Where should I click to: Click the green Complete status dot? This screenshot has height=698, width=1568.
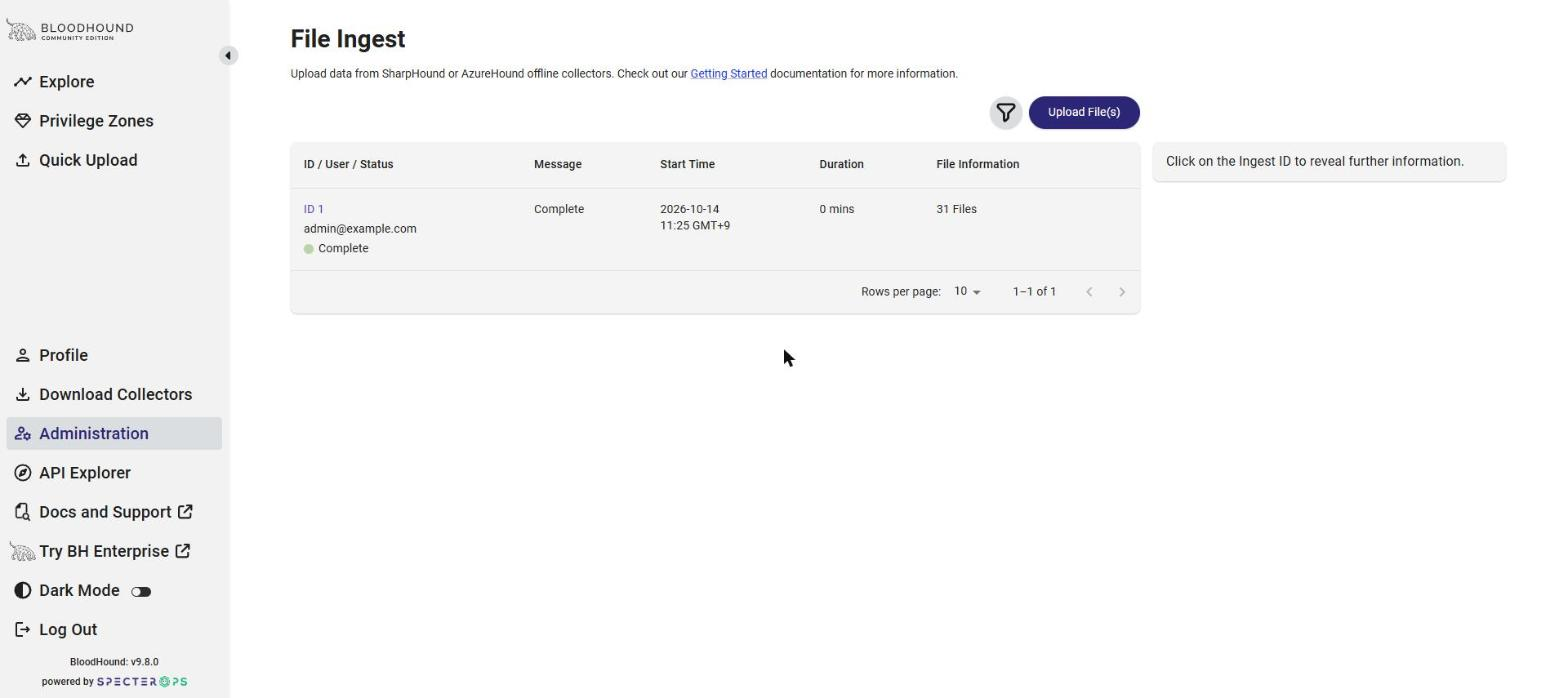tap(309, 249)
